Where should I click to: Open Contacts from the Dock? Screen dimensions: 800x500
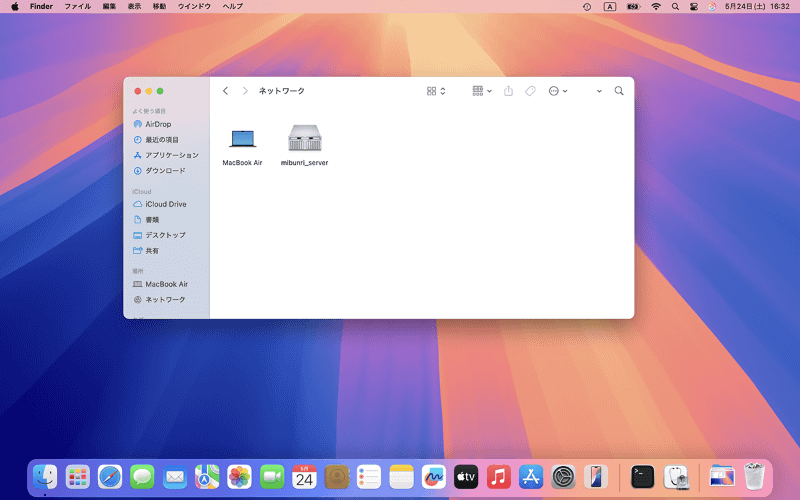click(x=337, y=478)
